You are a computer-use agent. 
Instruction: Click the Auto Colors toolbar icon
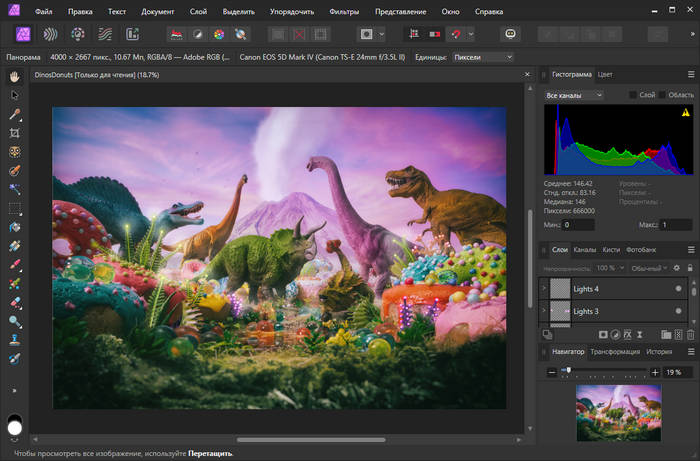219,34
